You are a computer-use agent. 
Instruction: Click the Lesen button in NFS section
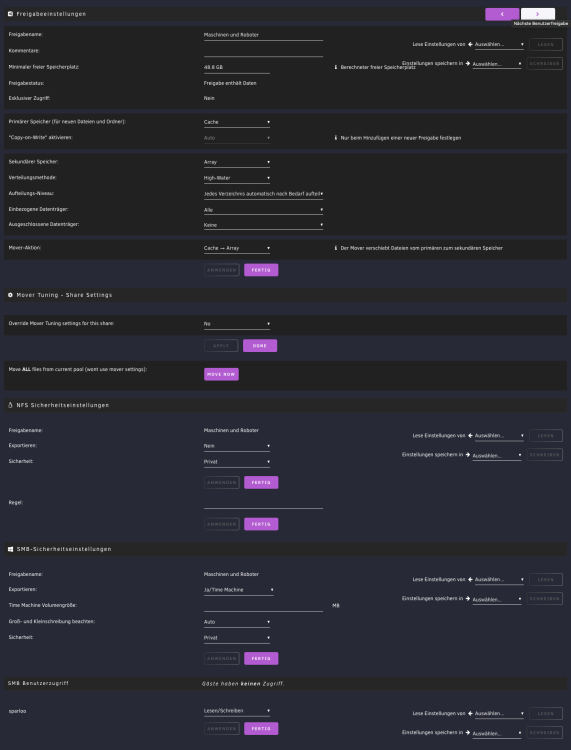point(546,436)
